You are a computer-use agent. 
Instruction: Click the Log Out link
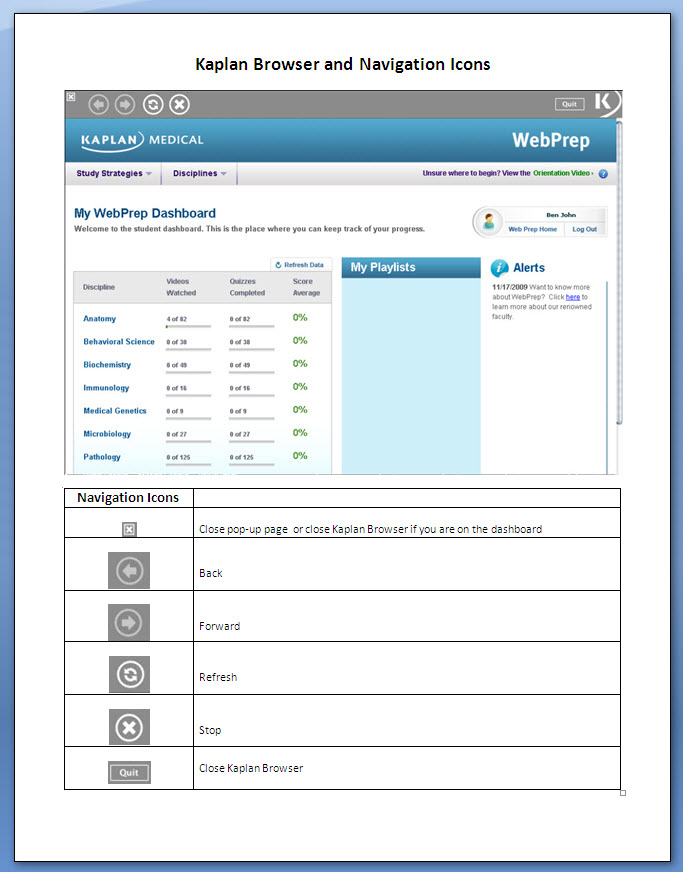[x=585, y=229]
